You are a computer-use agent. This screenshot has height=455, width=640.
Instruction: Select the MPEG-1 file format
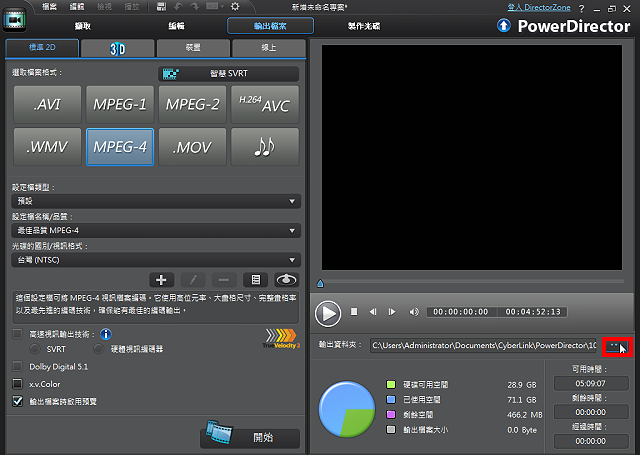pos(120,104)
